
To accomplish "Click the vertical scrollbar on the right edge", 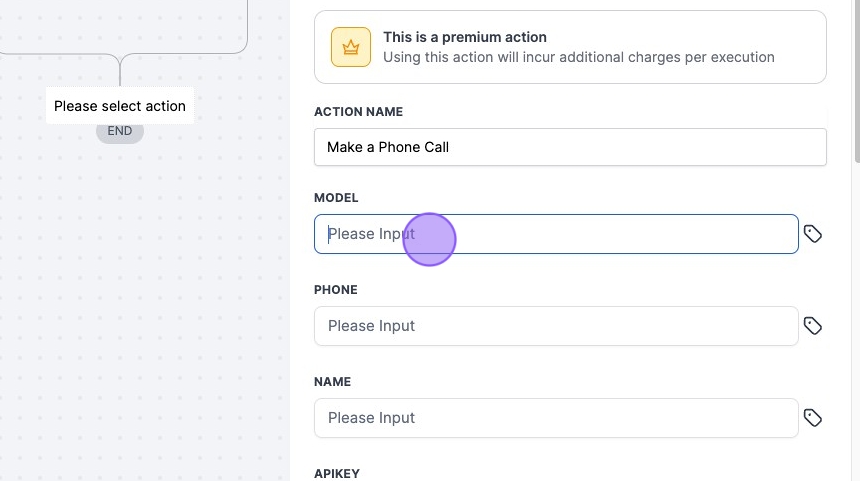I will [856, 80].
